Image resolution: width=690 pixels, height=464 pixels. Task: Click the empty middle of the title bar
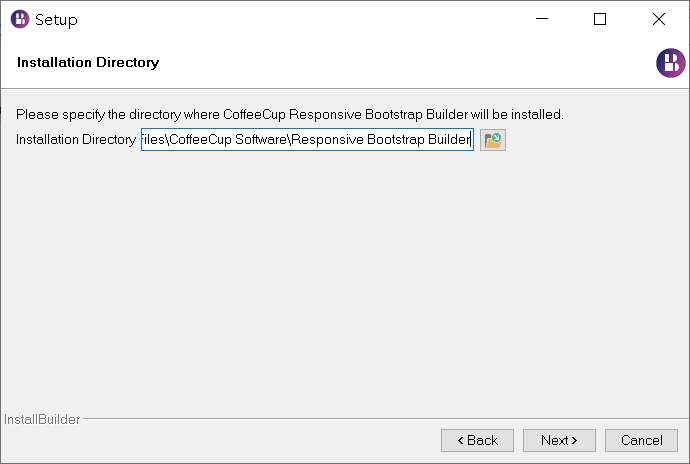[300, 19]
